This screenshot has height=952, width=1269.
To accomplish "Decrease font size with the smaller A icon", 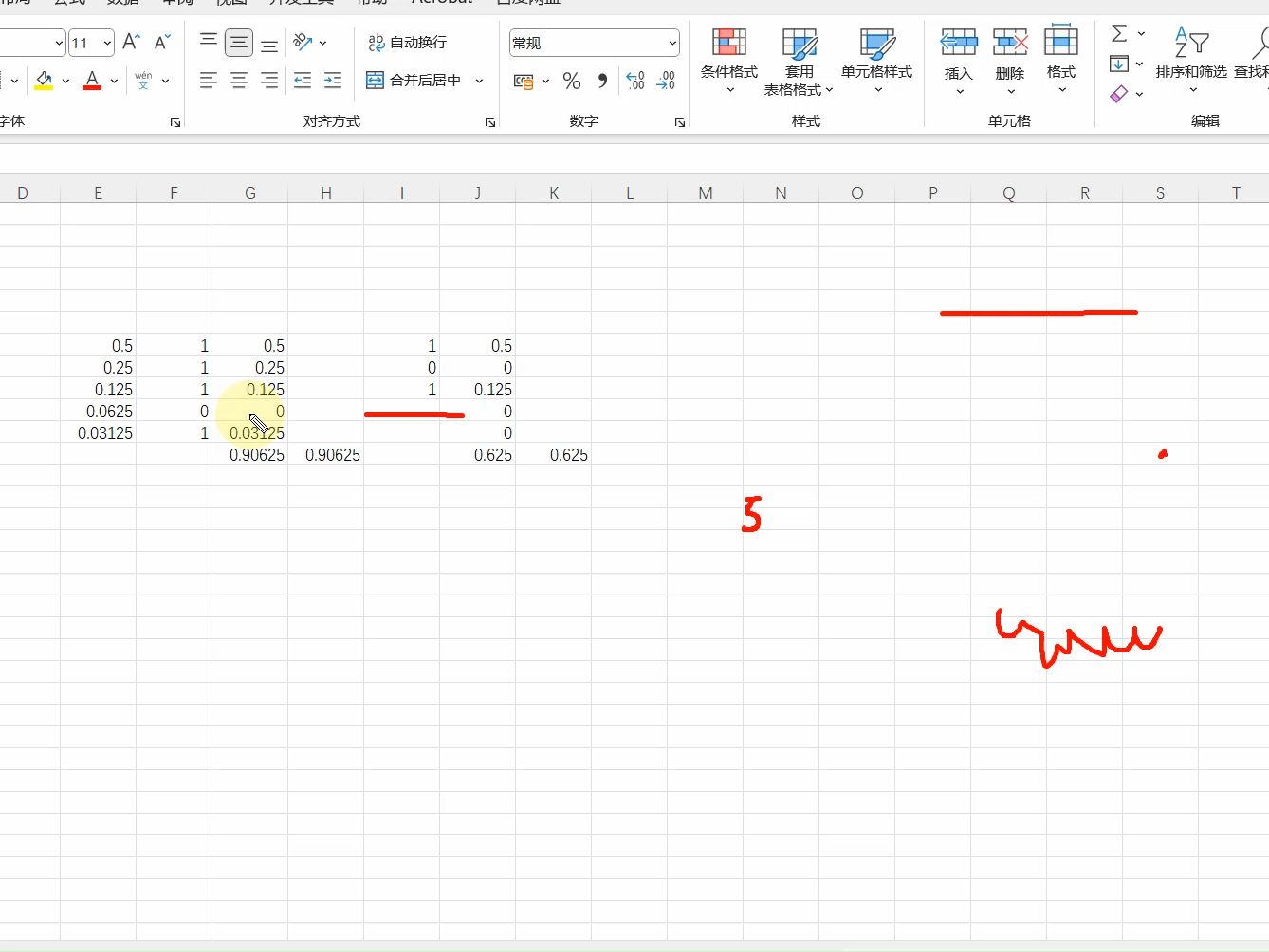I will point(162,42).
